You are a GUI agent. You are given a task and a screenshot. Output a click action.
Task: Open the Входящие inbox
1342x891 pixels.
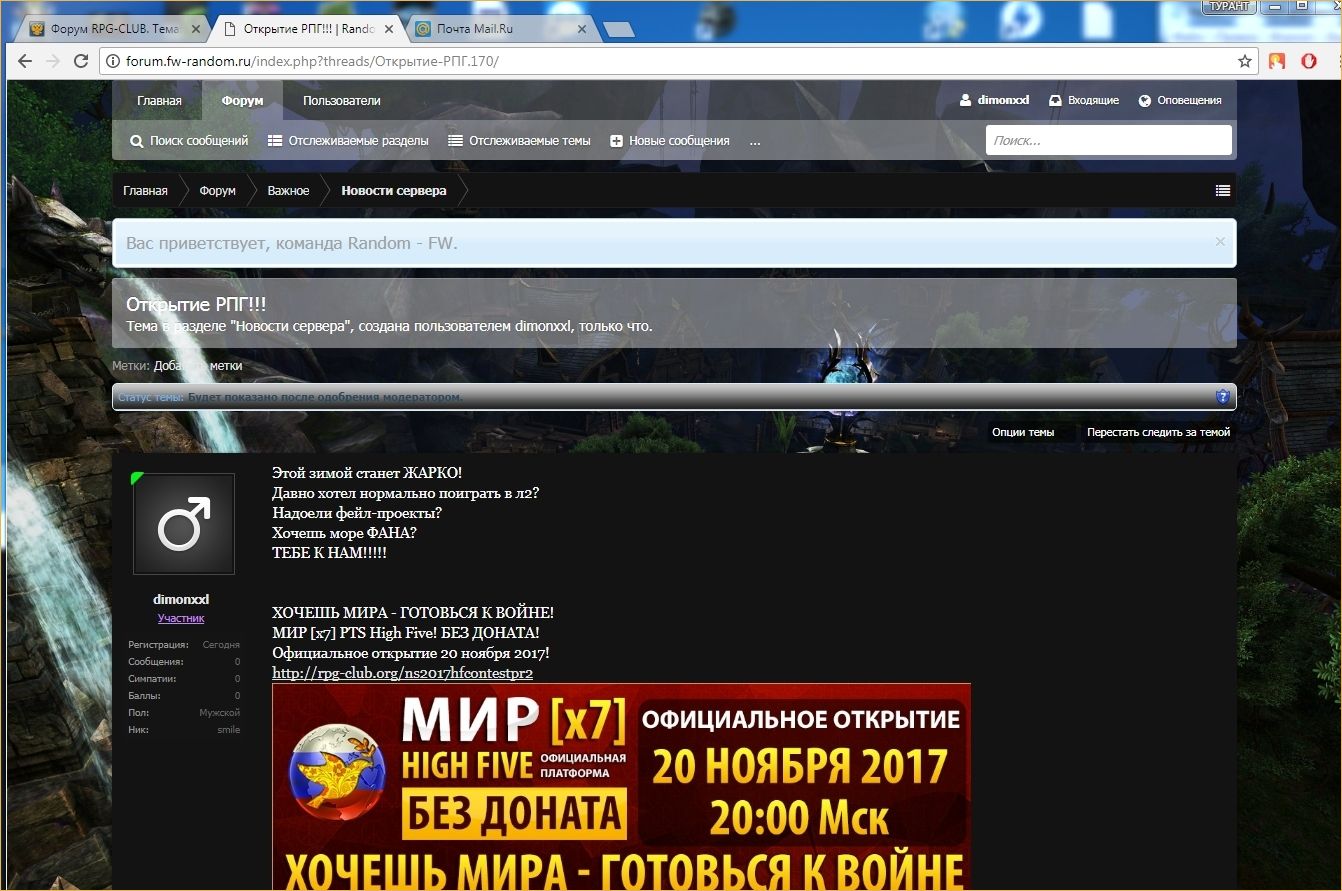click(1084, 101)
